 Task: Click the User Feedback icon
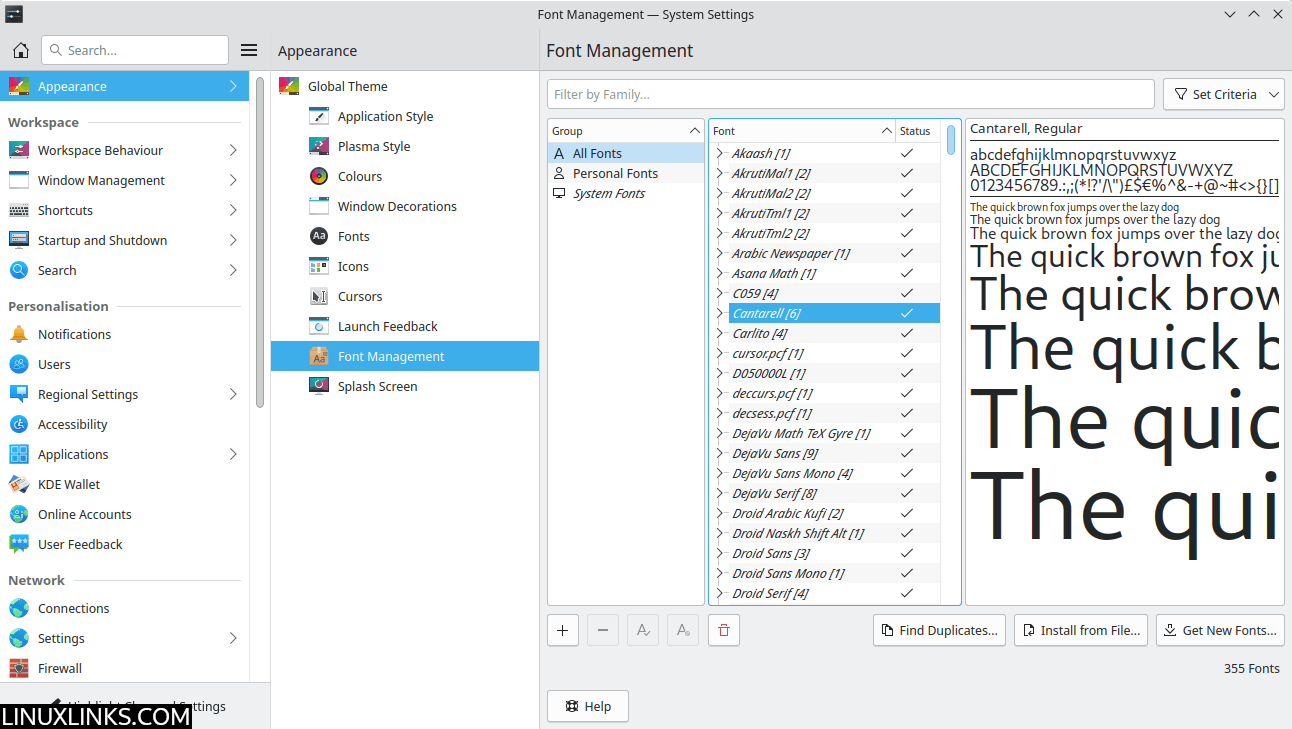click(19, 544)
